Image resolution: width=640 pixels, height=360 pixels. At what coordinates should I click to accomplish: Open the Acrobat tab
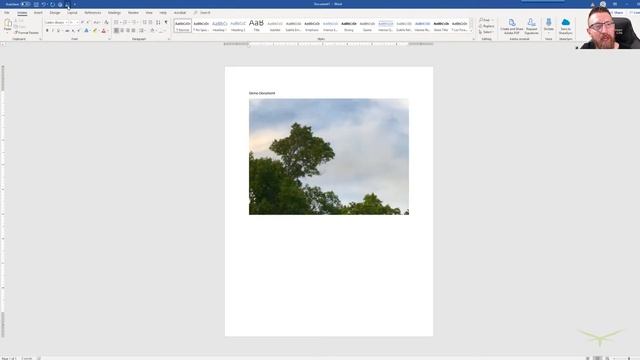(x=180, y=13)
